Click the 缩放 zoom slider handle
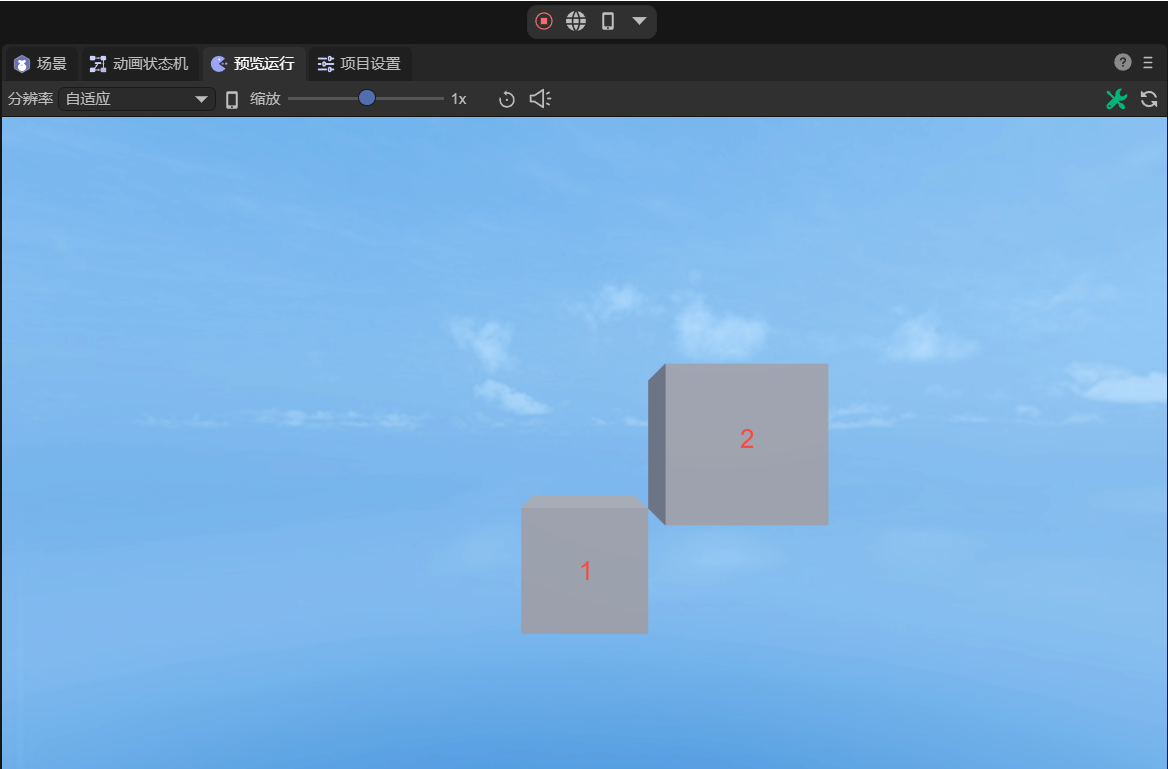The width and height of the screenshot is (1168, 769). (367, 98)
